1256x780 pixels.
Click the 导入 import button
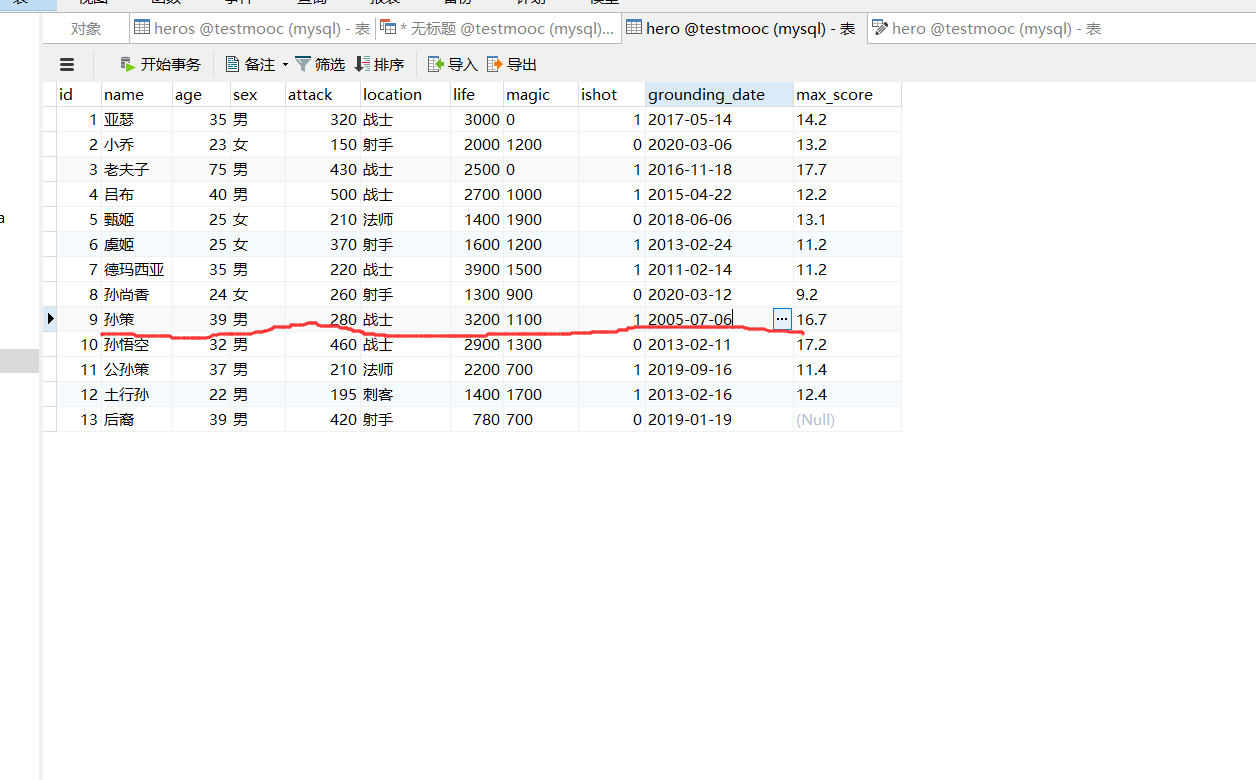[x=453, y=65]
